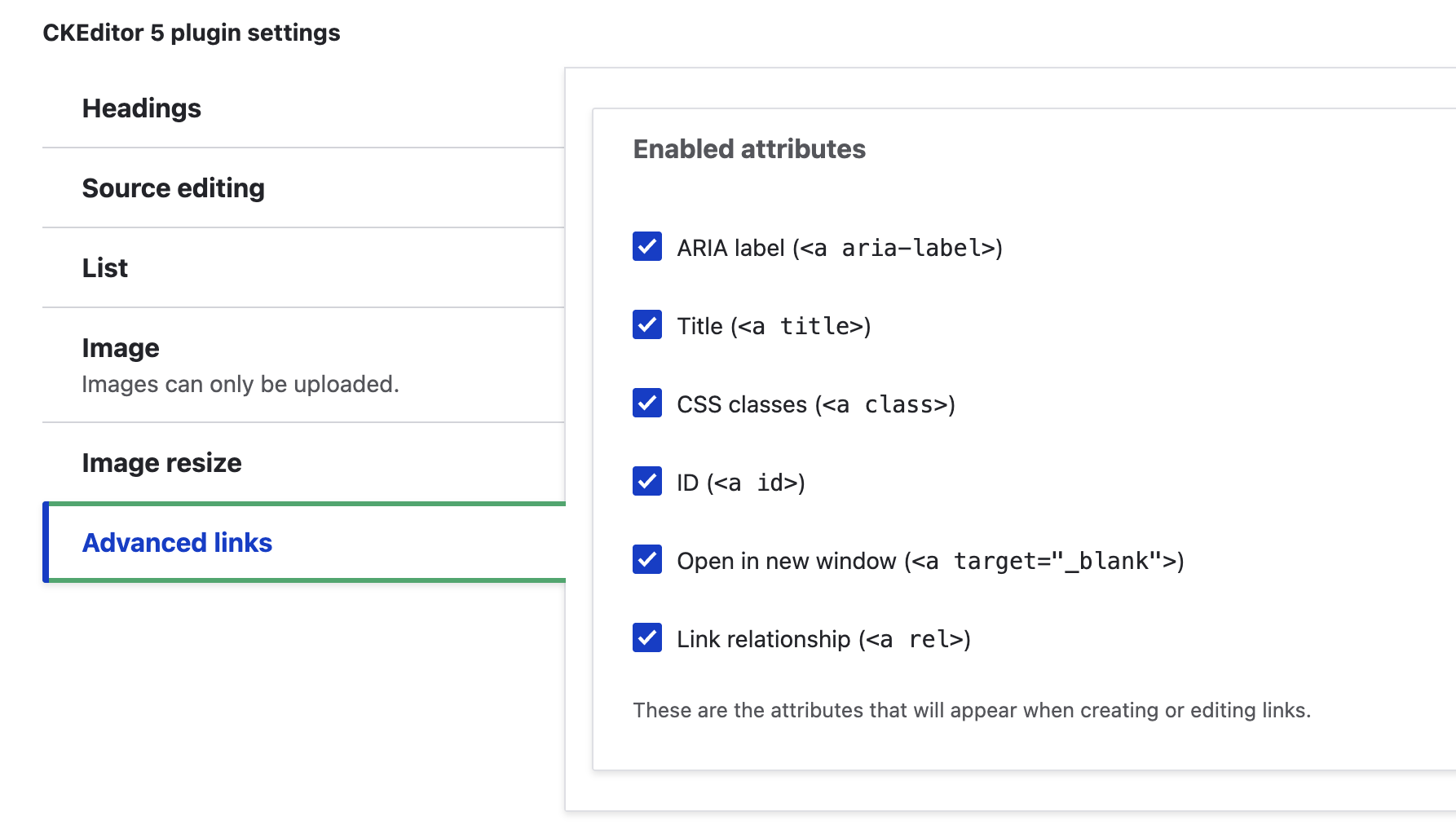Screen dimensions: 1456x838
Task: Select the Advanced links settings tab
Action: 176,542
